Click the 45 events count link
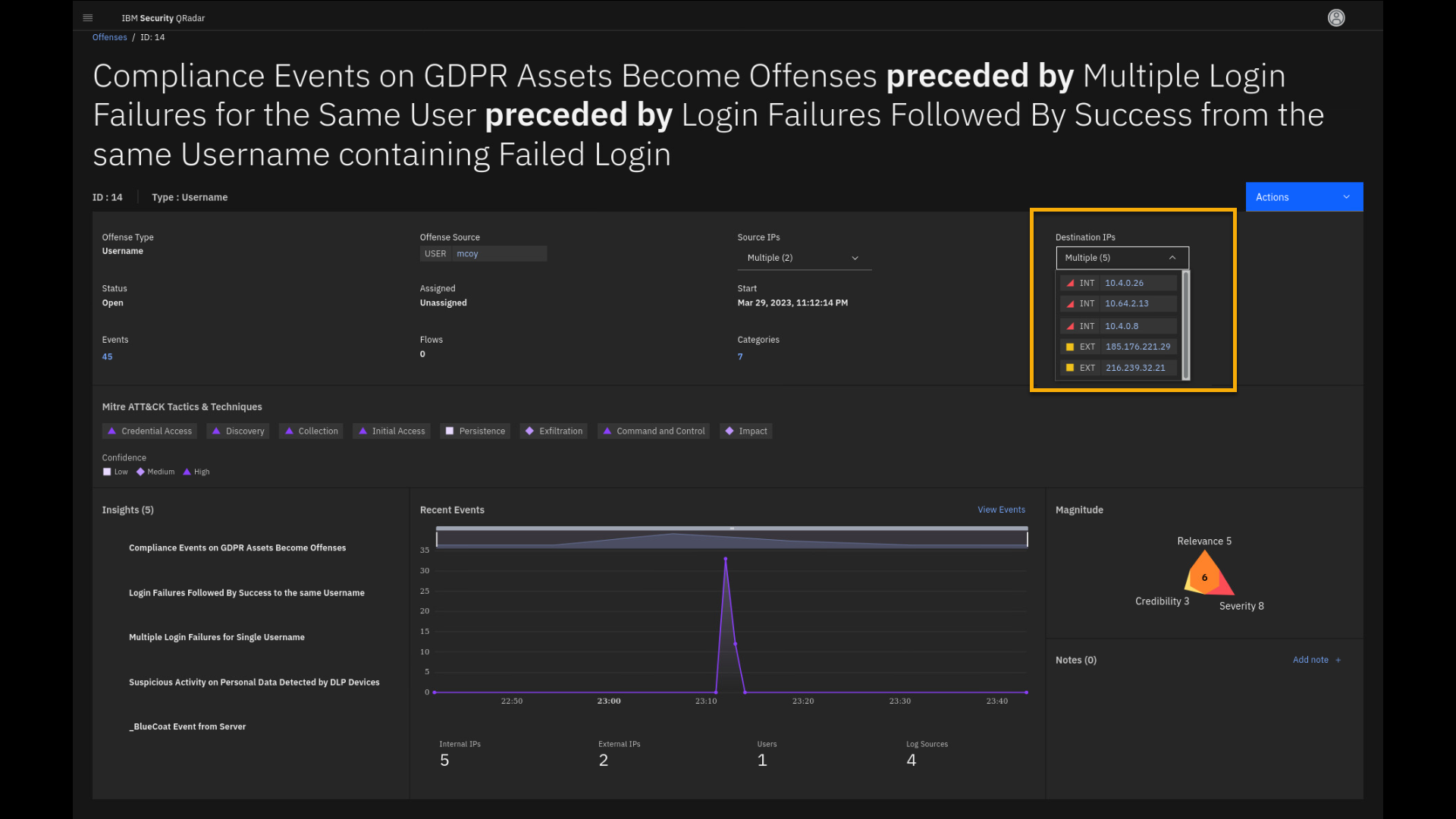 [107, 356]
